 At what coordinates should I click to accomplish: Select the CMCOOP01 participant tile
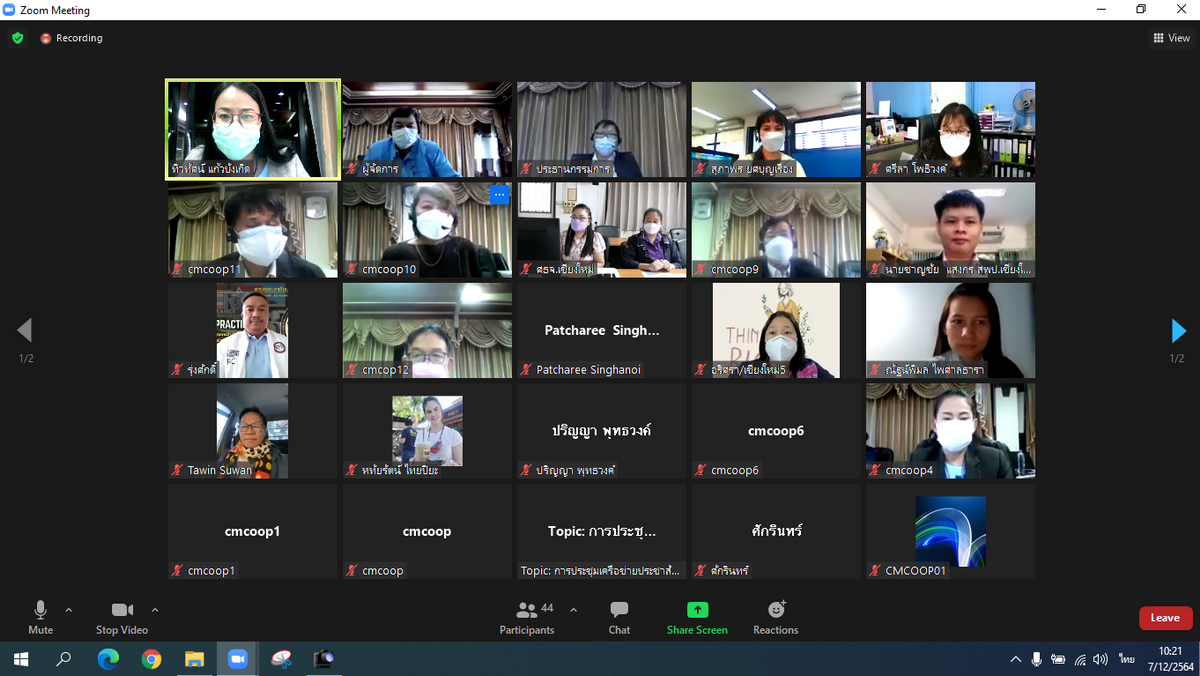point(951,531)
